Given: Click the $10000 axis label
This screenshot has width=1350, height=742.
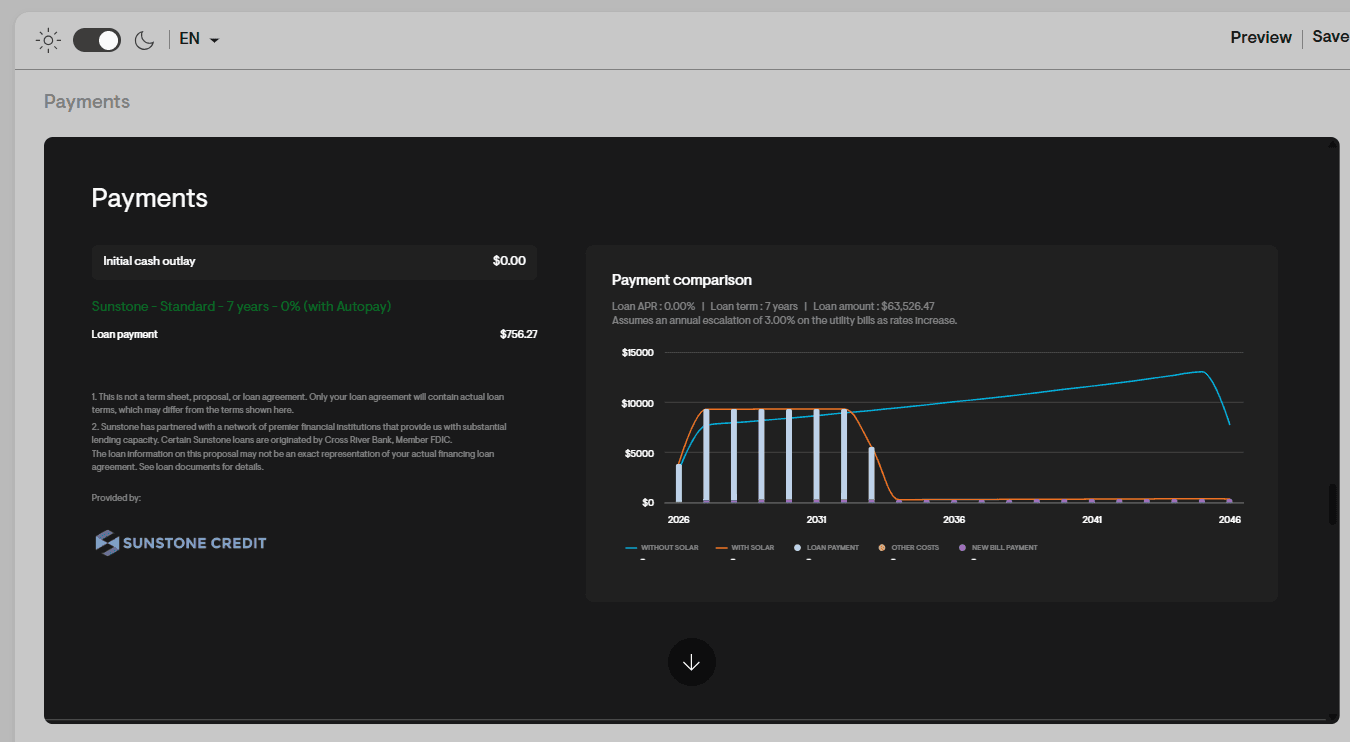Looking at the screenshot, I should tap(637, 403).
